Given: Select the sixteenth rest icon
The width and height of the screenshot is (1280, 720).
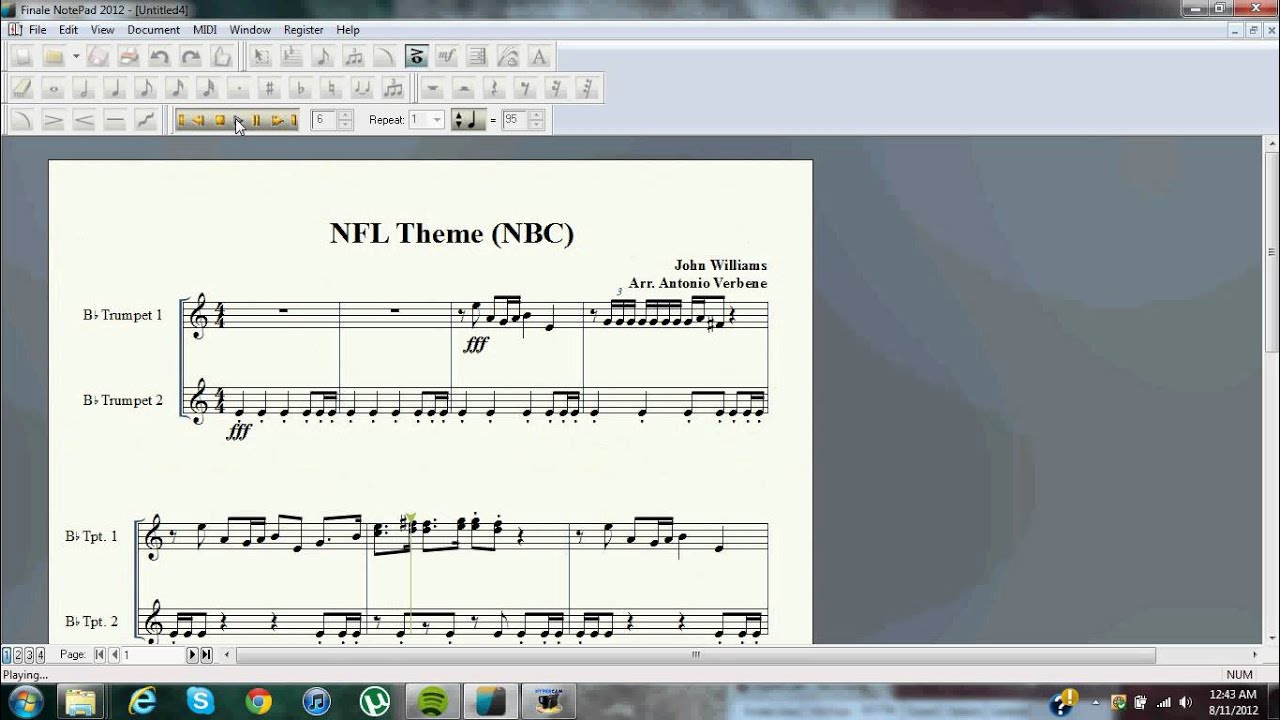Looking at the screenshot, I should 557,88.
